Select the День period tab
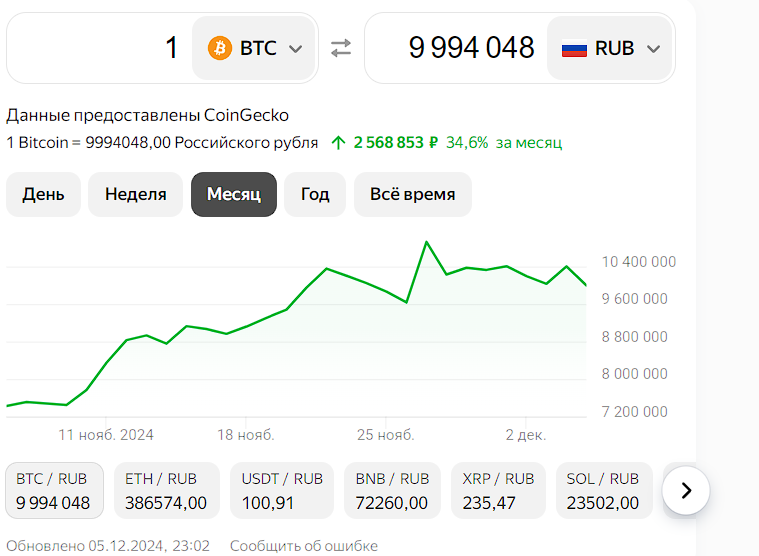 click(43, 194)
